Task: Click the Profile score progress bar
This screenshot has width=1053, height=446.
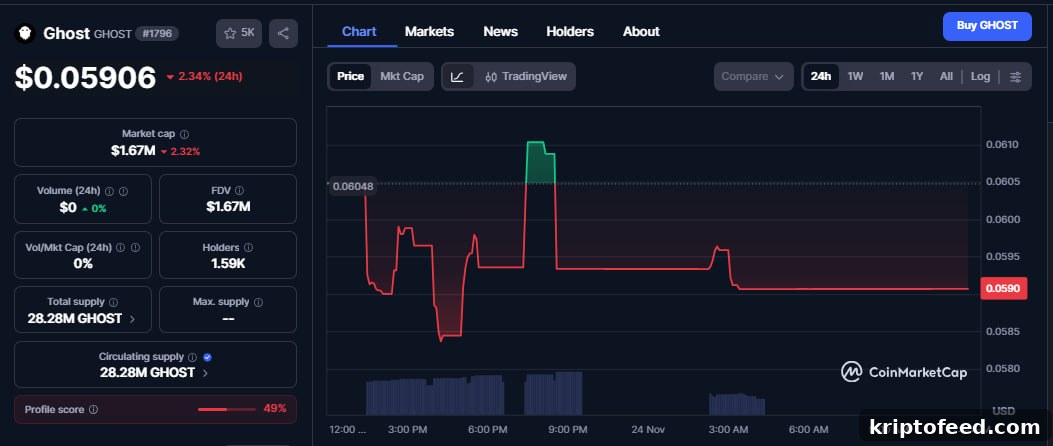Action: click(x=226, y=409)
